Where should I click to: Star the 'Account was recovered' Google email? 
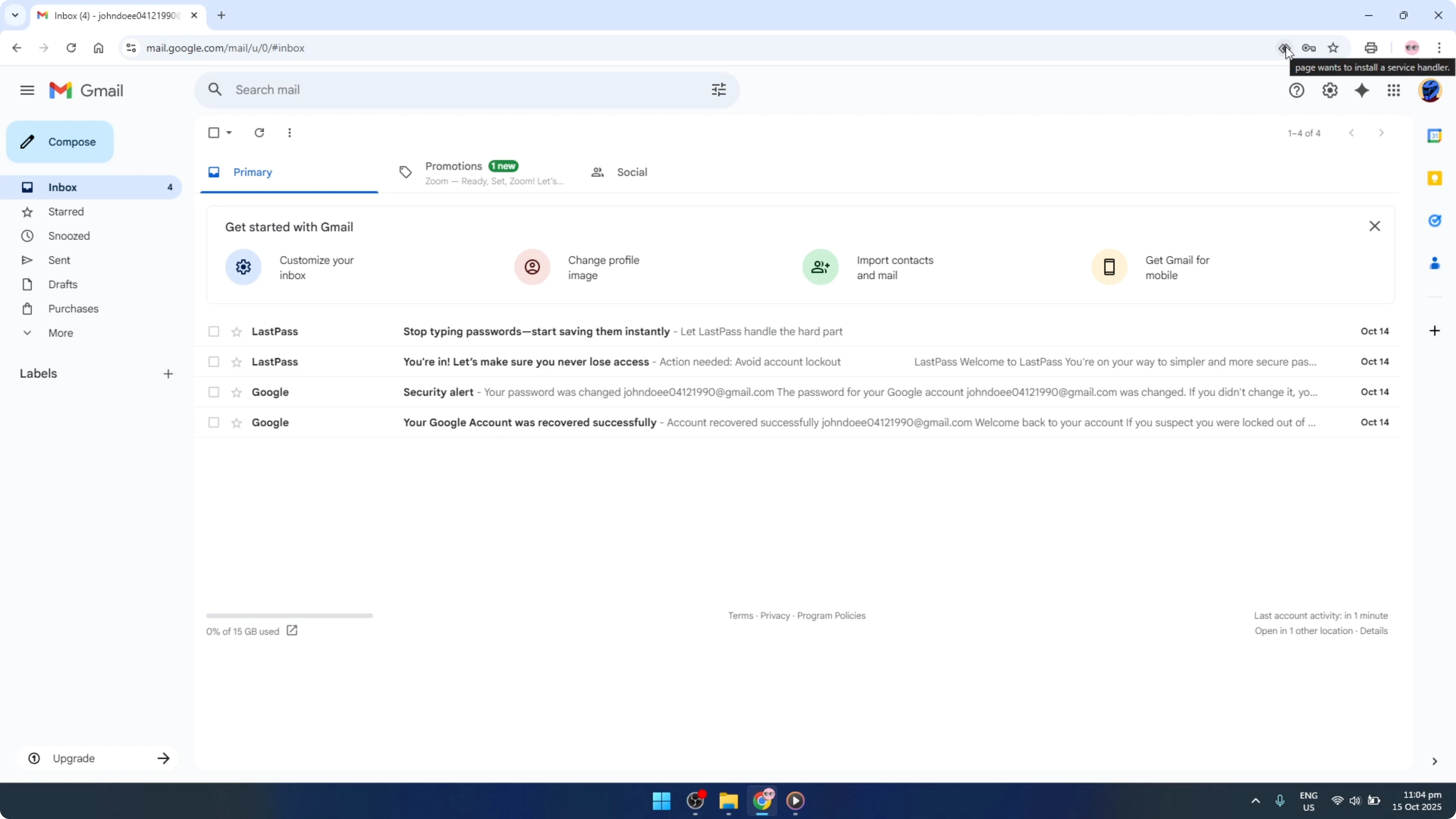pyautogui.click(x=237, y=423)
